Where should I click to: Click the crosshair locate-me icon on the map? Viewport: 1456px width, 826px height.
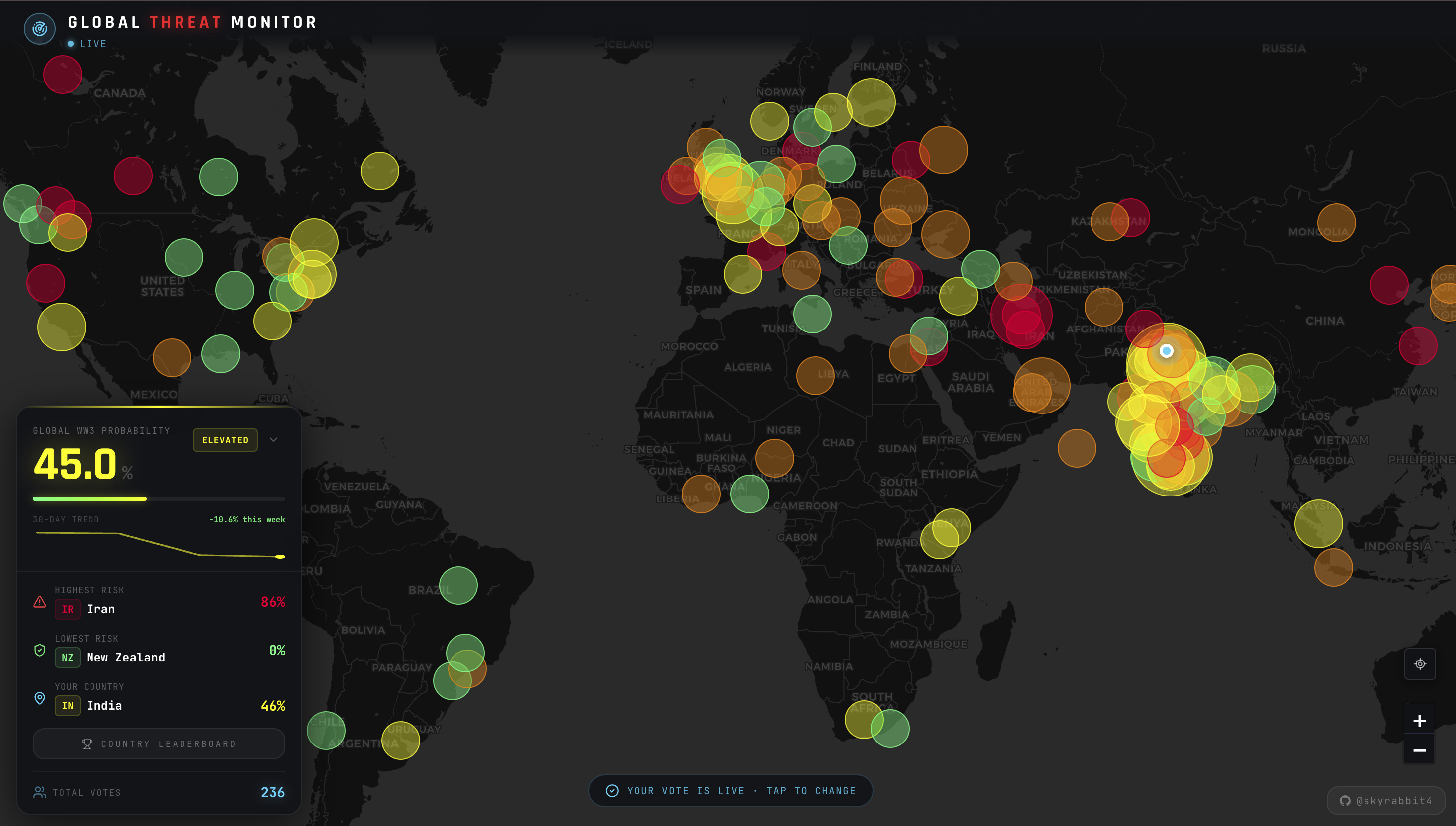pos(1420,664)
